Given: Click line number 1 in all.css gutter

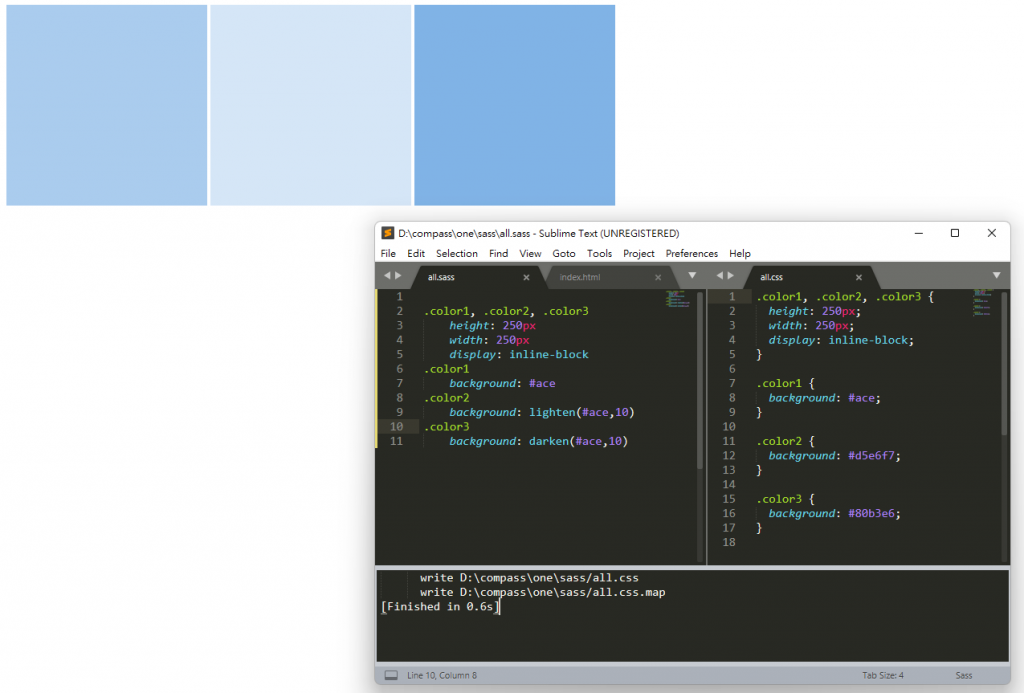Looking at the screenshot, I should point(732,297).
